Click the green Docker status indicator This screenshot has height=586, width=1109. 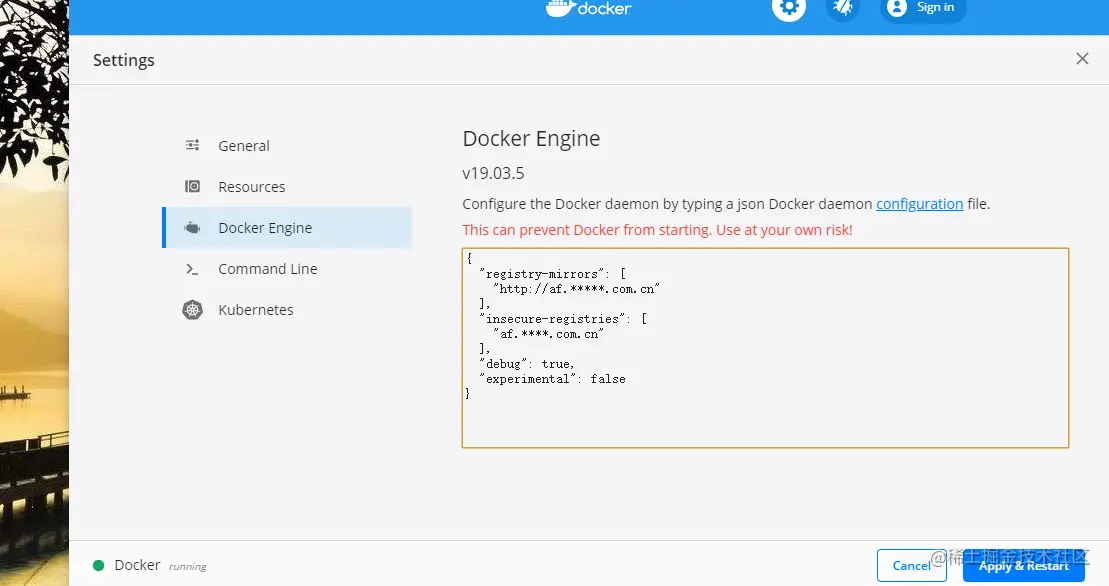point(98,566)
